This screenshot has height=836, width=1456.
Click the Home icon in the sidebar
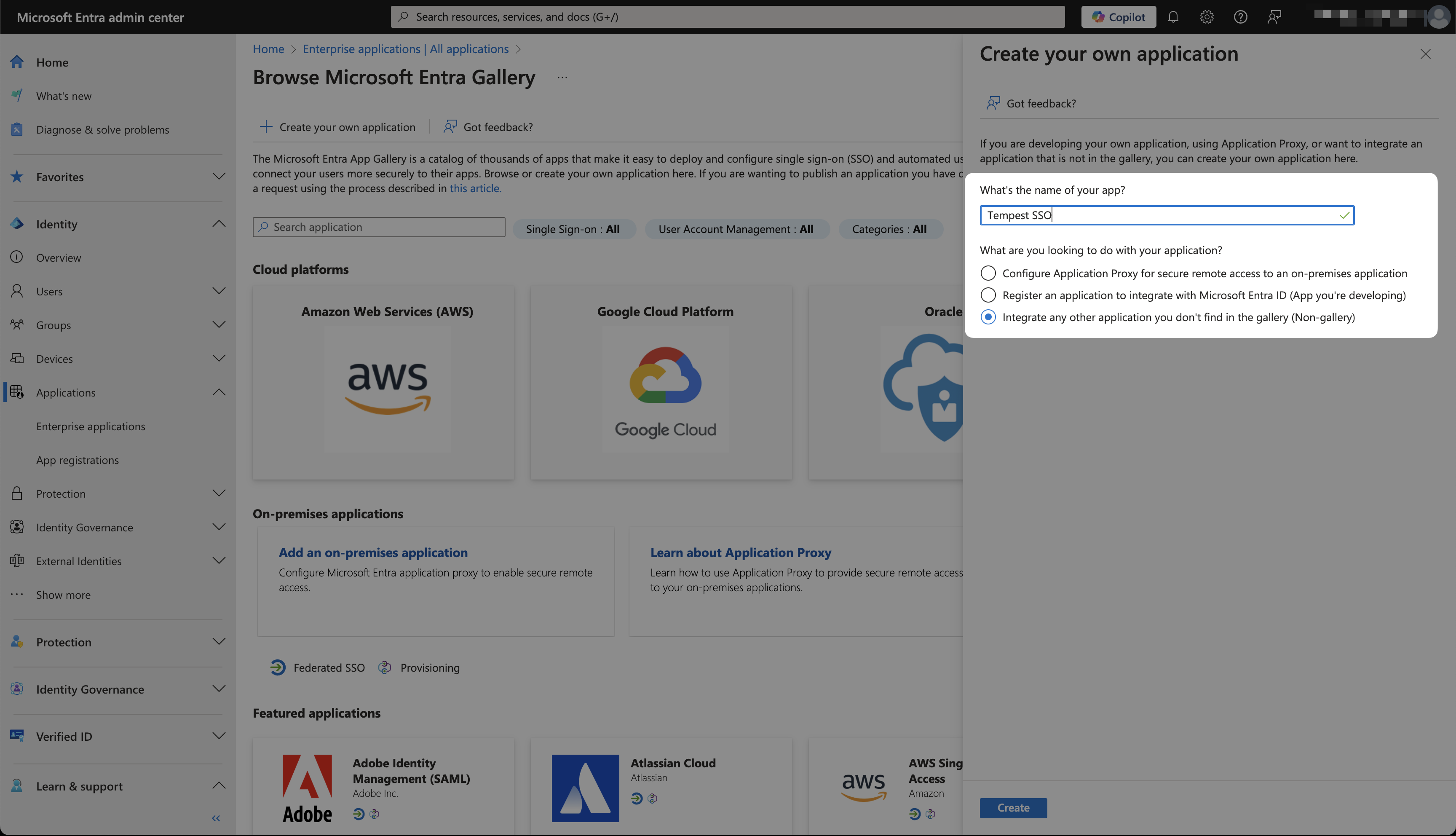click(x=17, y=62)
